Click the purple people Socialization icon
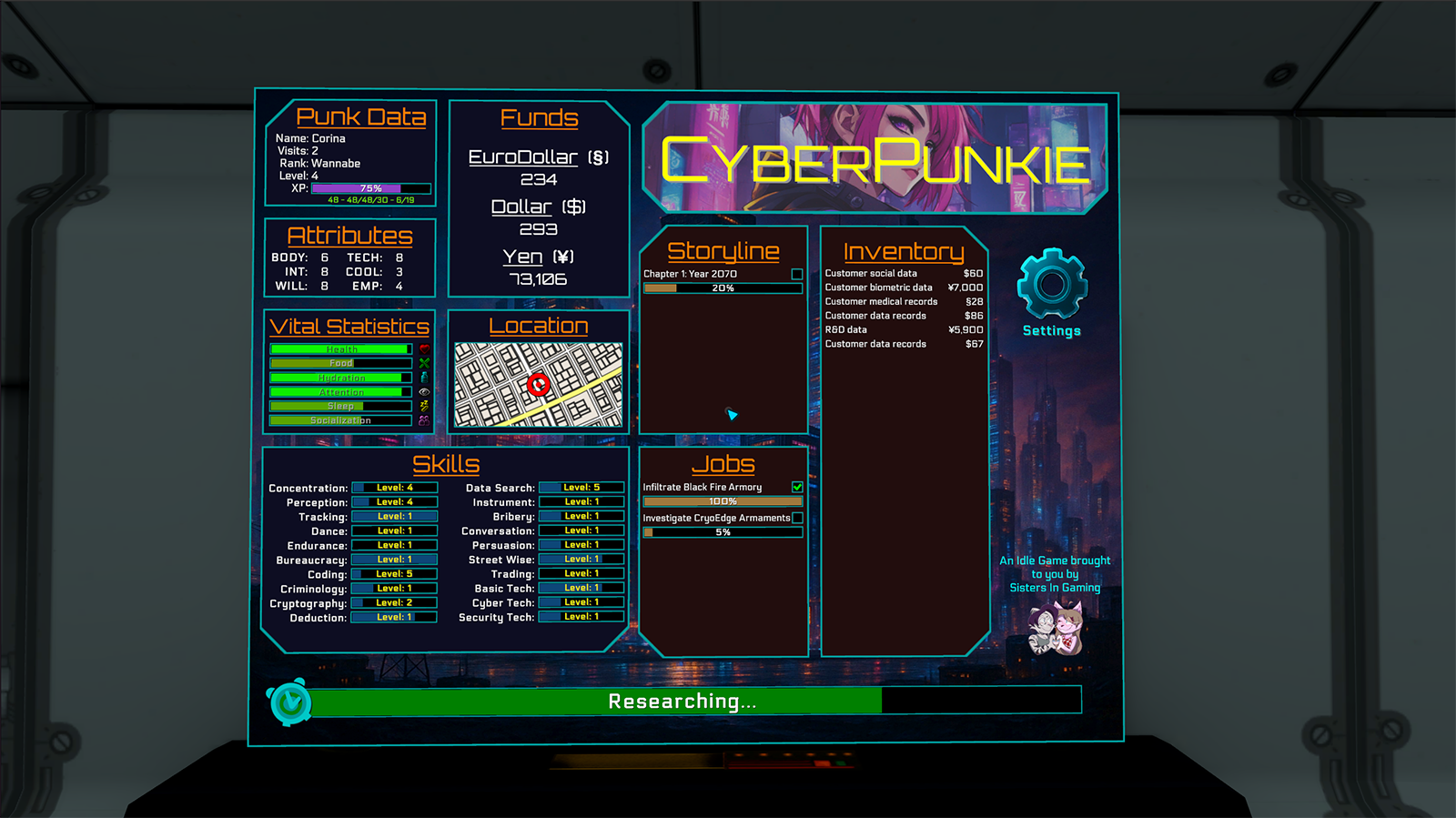 (424, 420)
